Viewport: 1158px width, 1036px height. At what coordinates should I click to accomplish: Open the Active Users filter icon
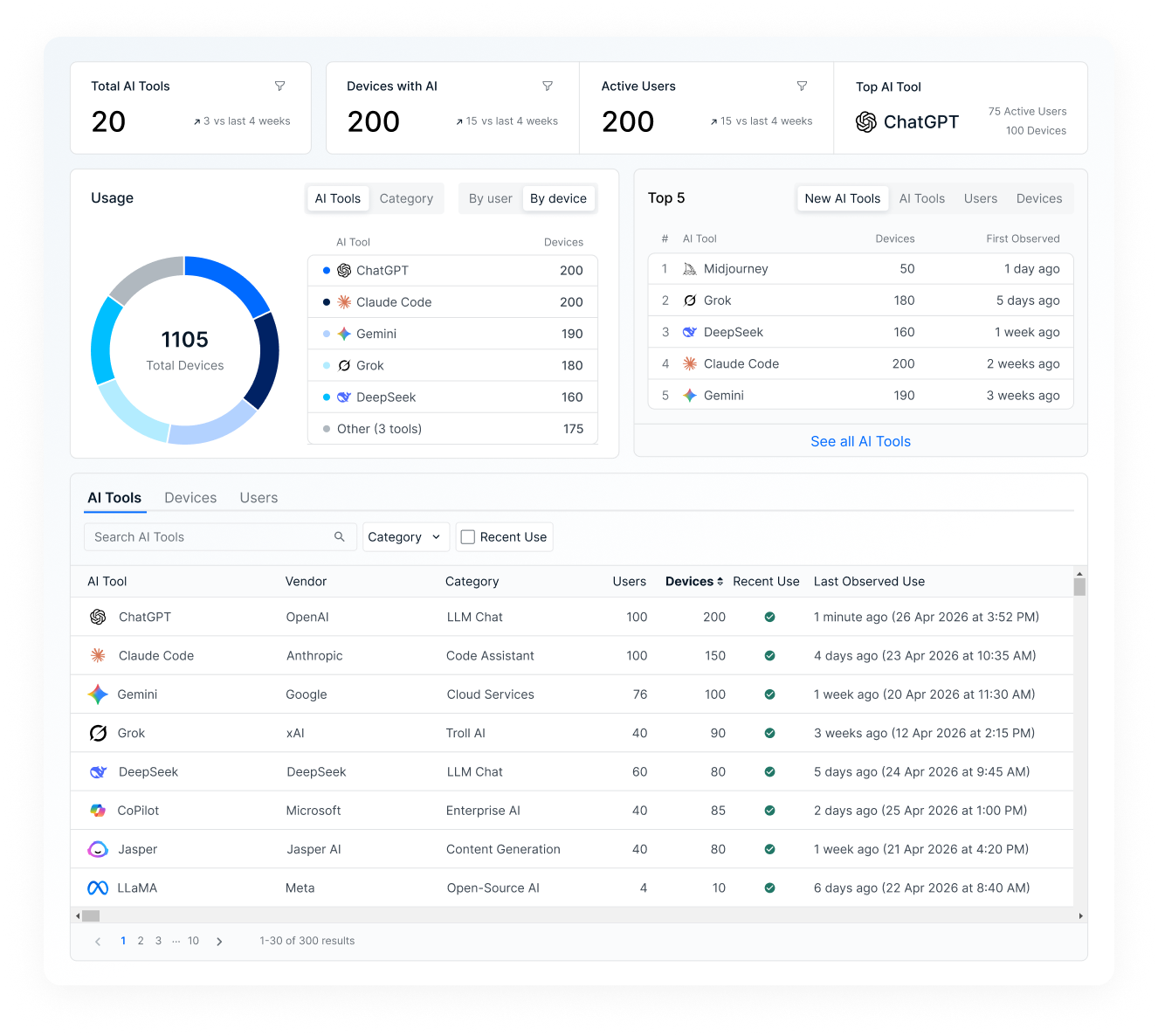tap(802, 86)
